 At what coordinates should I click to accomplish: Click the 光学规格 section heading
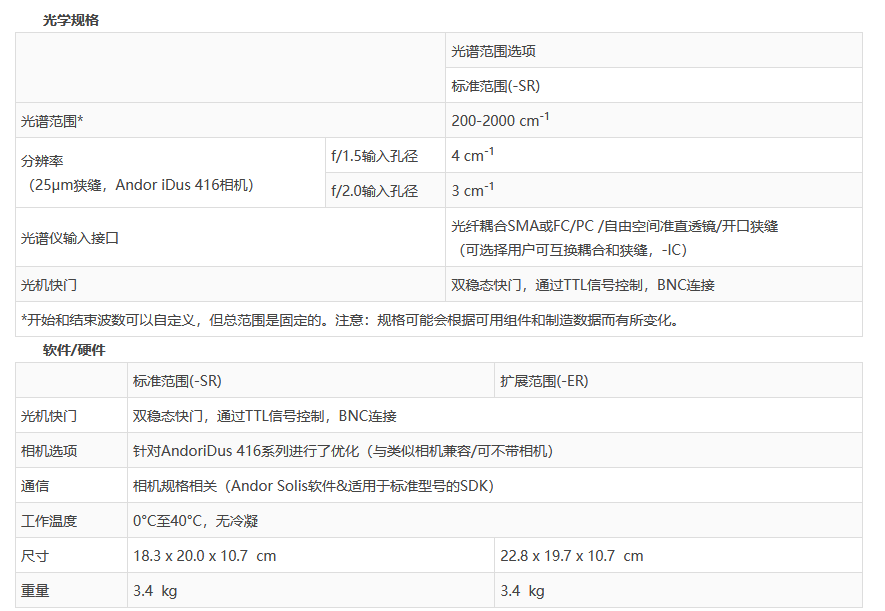[70, 20]
